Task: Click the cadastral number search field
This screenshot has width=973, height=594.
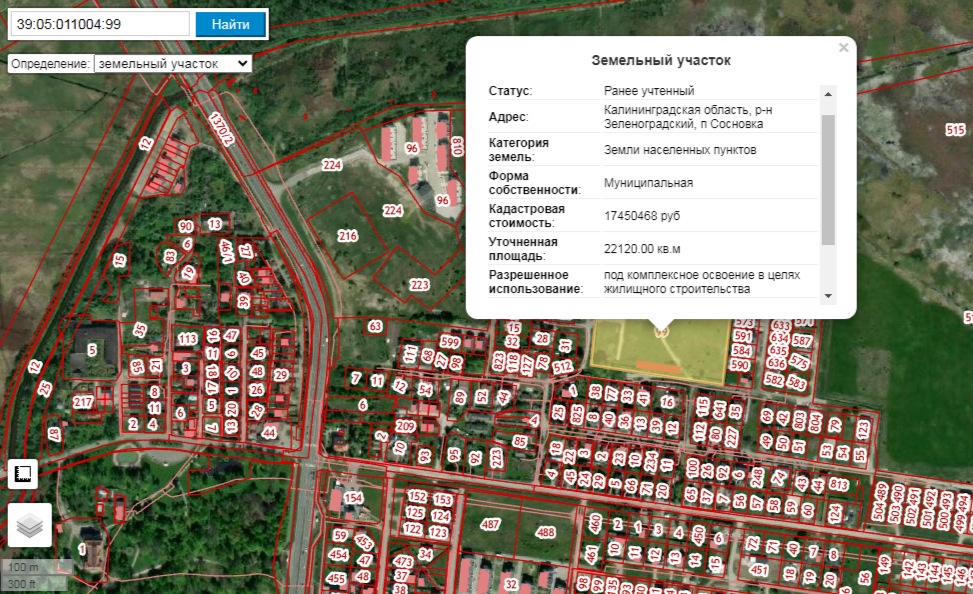Action: tap(100, 24)
